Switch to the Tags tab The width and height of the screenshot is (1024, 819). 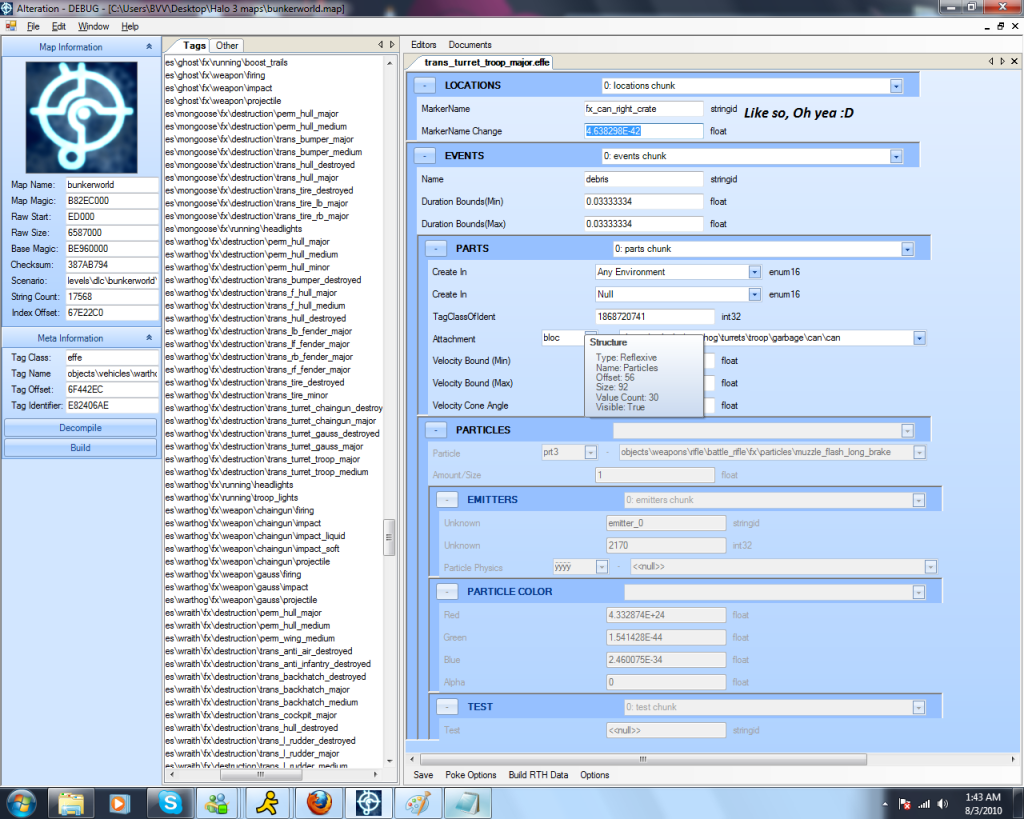point(194,46)
